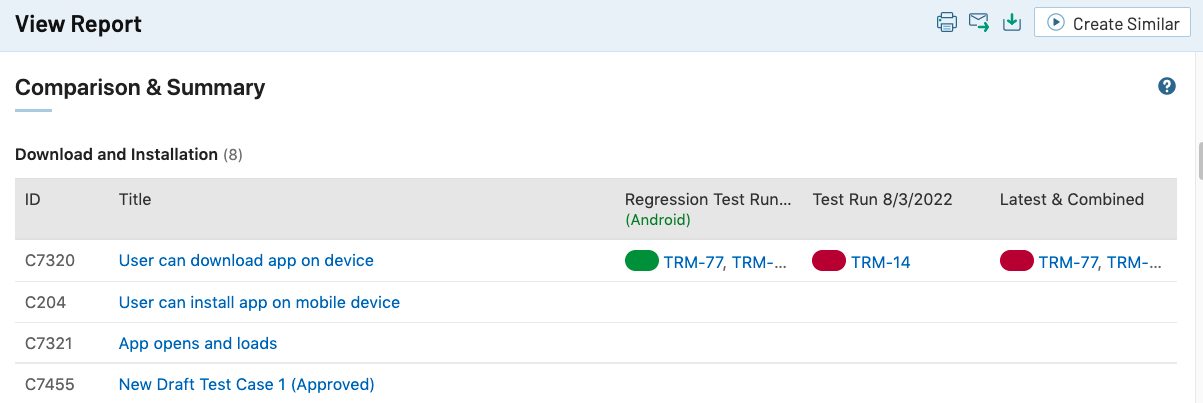The width and height of the screenshot is (1203, 403).
Task: Open TRM-77 link under Regression Test Run
Action: (x=693, y=262)
